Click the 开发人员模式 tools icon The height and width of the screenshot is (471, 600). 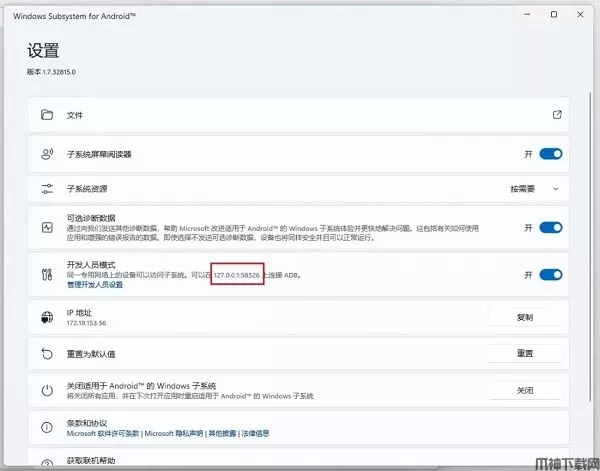[x=47, y=274]
